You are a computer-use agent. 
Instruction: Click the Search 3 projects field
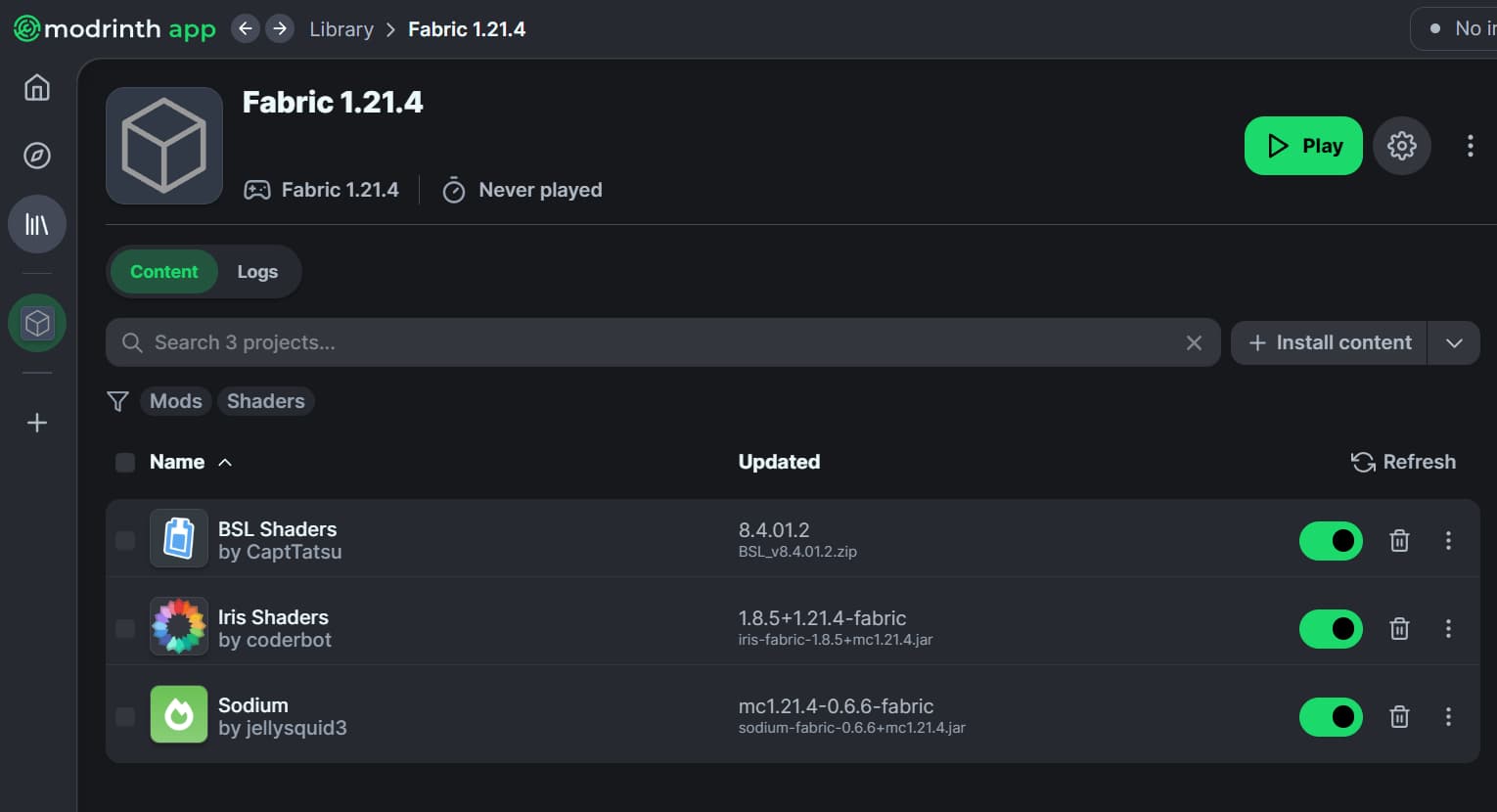point(662,342)
